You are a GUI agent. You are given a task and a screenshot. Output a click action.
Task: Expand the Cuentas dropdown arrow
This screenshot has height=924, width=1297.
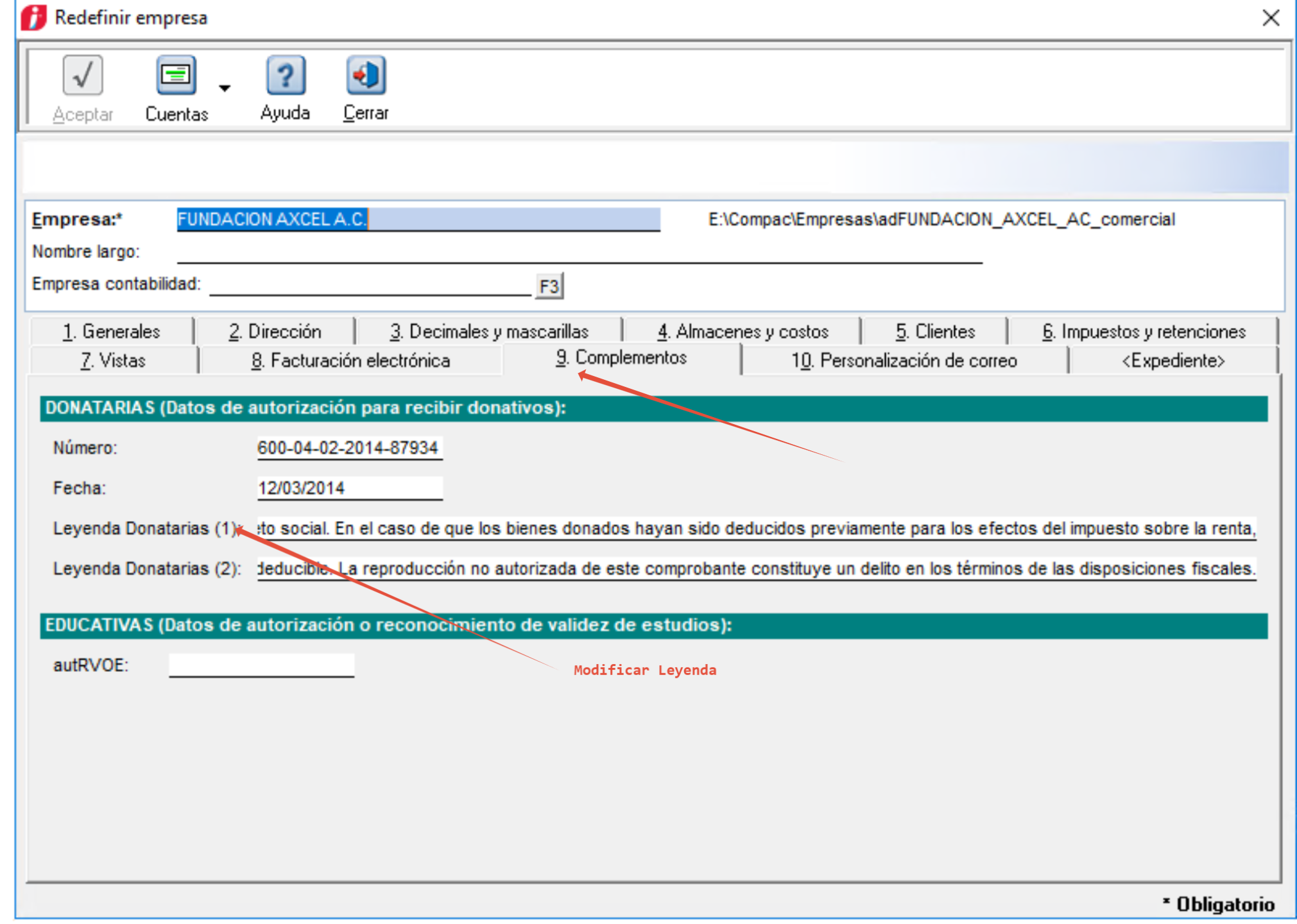(225, 88)
